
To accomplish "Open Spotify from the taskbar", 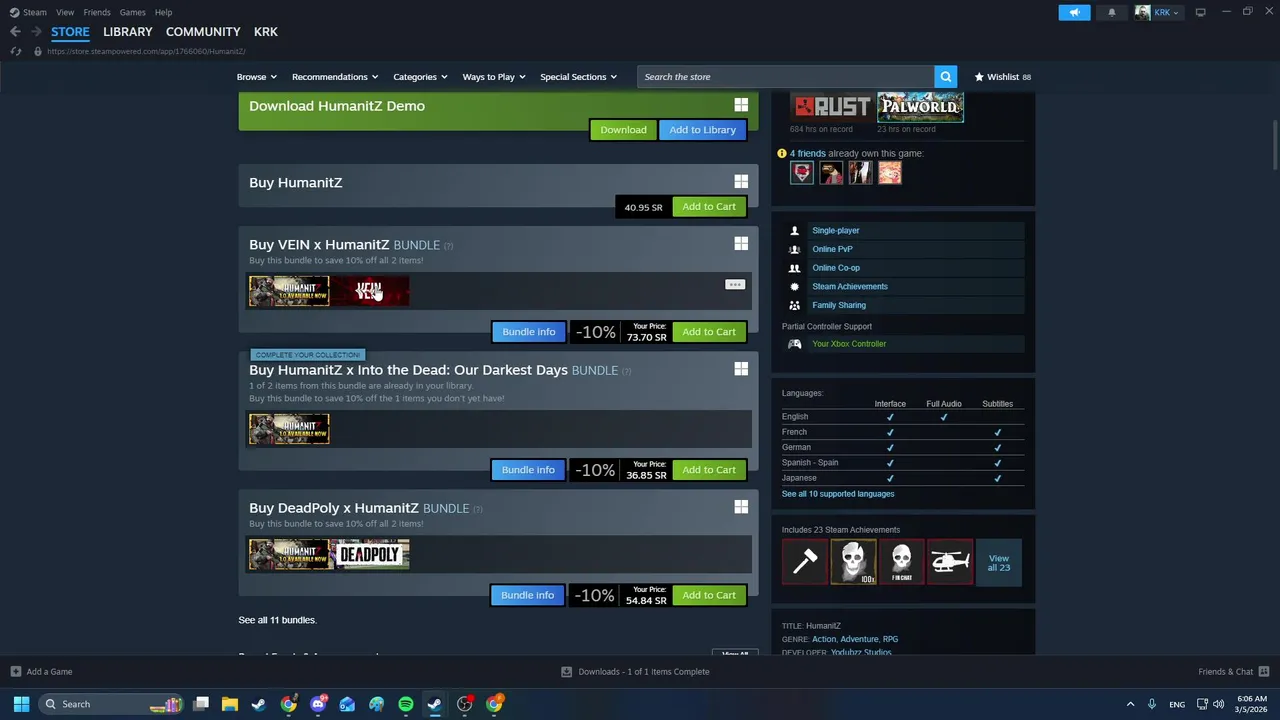I will tap(405, 704).
